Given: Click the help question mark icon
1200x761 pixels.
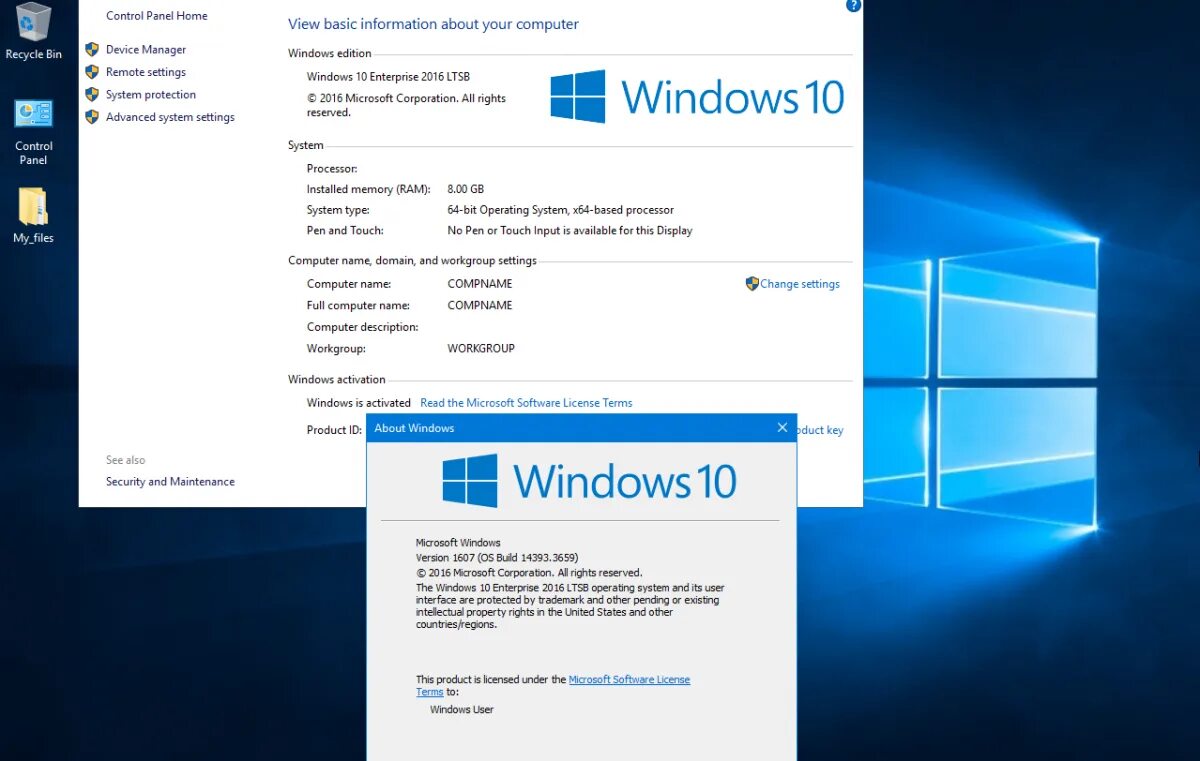Looking at the screenshot, I should [x=852, y=6].
